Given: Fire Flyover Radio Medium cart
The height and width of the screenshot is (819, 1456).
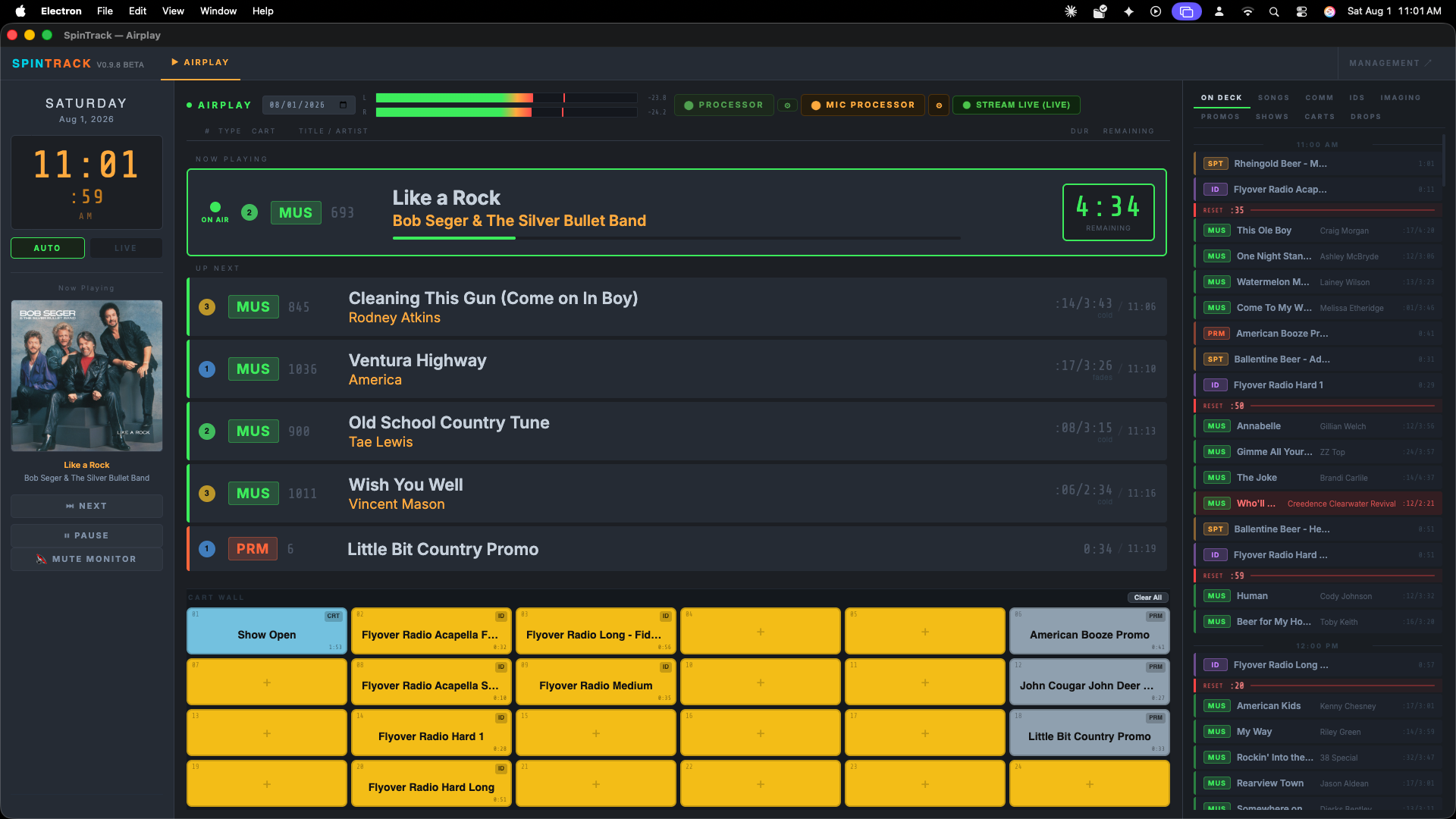Looking at the screenshot, I should 596,682.
